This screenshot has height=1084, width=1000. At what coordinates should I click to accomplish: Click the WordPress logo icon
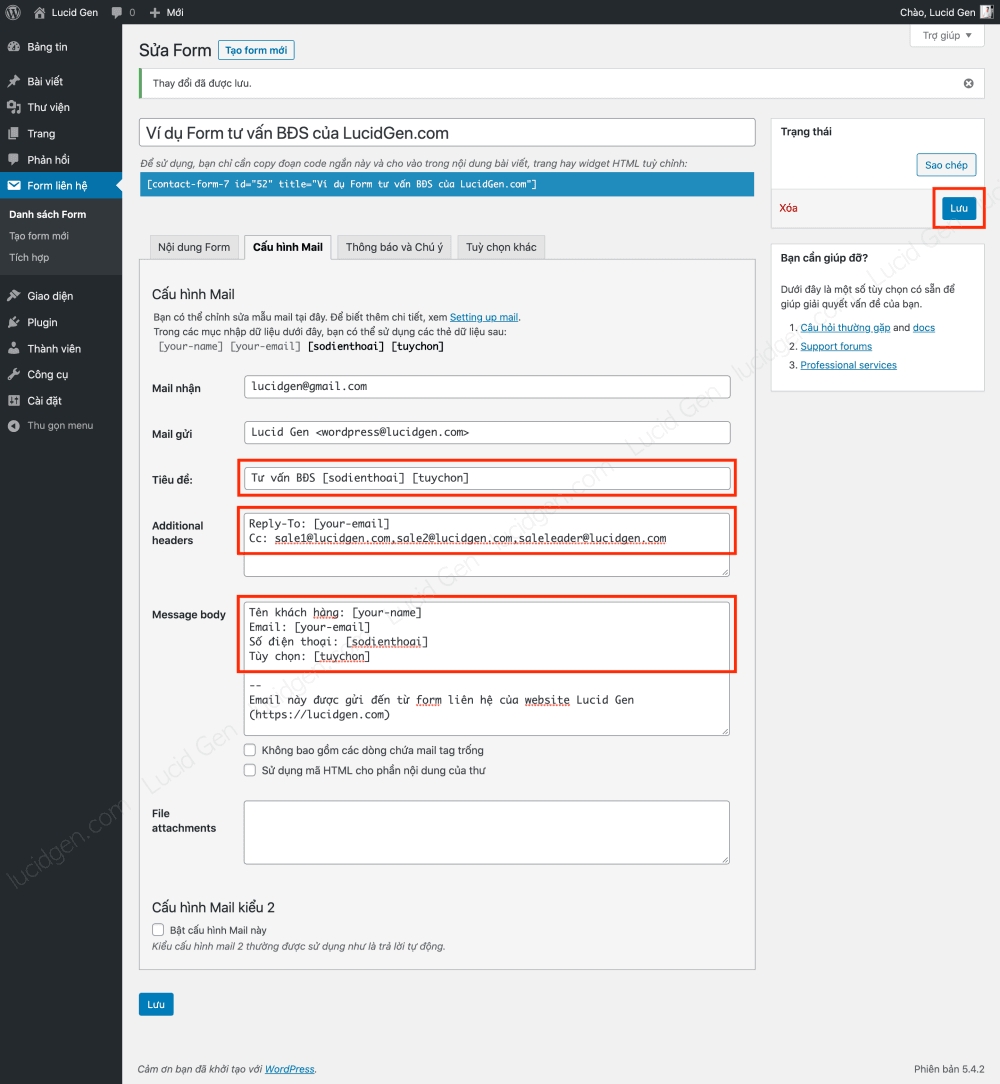(x=13, y=12)
